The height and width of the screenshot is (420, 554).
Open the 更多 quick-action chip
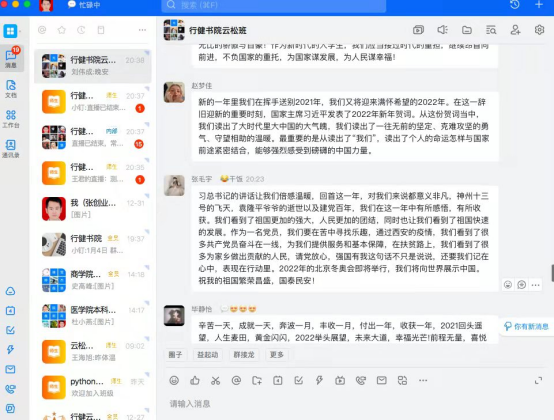(x=277, y=355)
